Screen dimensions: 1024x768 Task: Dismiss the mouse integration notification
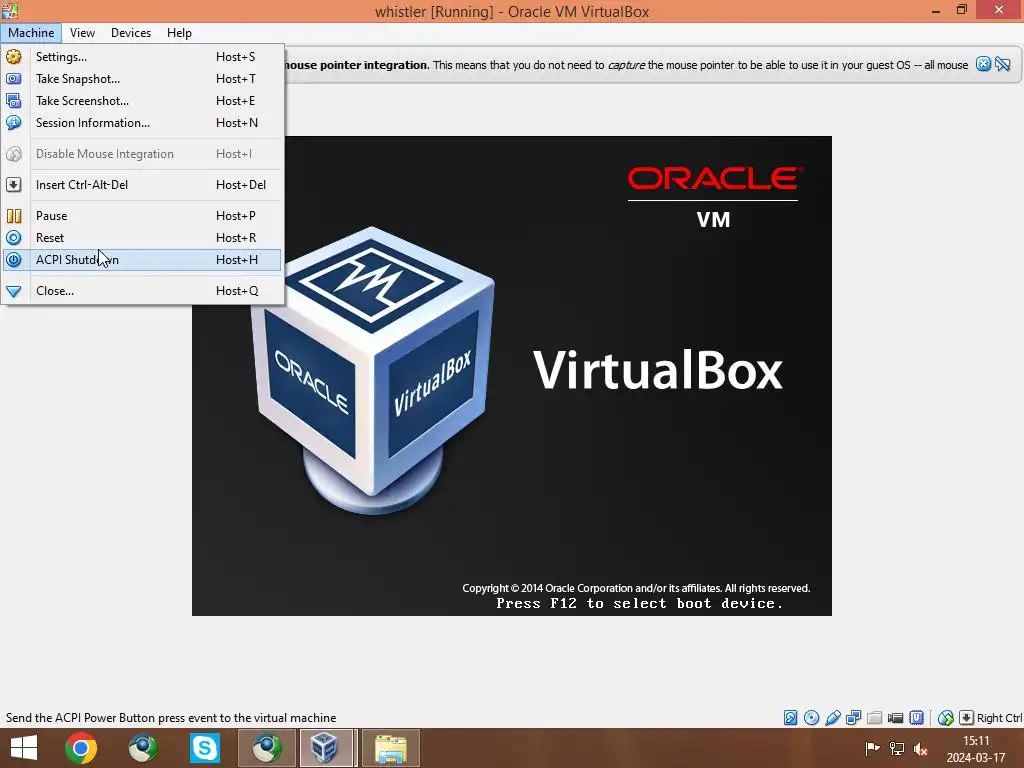(x=983, y=64)
